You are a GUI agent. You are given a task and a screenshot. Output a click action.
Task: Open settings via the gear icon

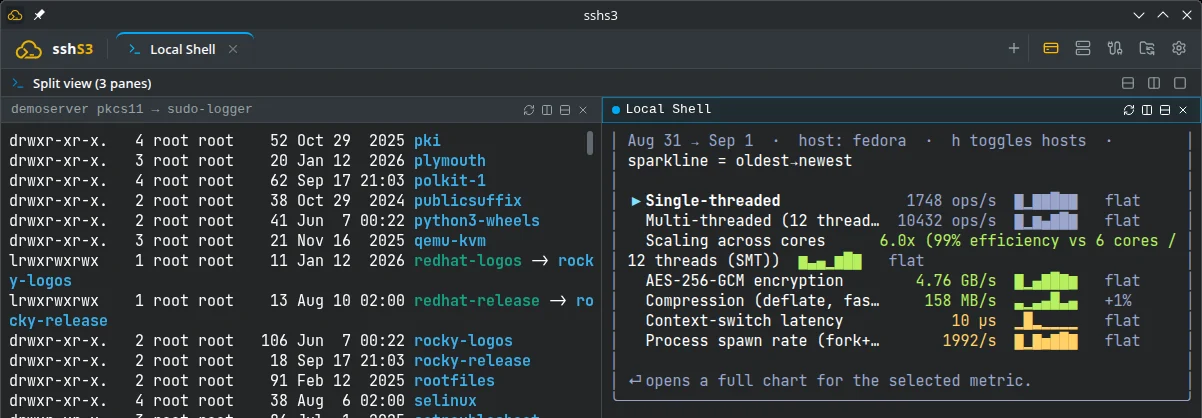1179,48
